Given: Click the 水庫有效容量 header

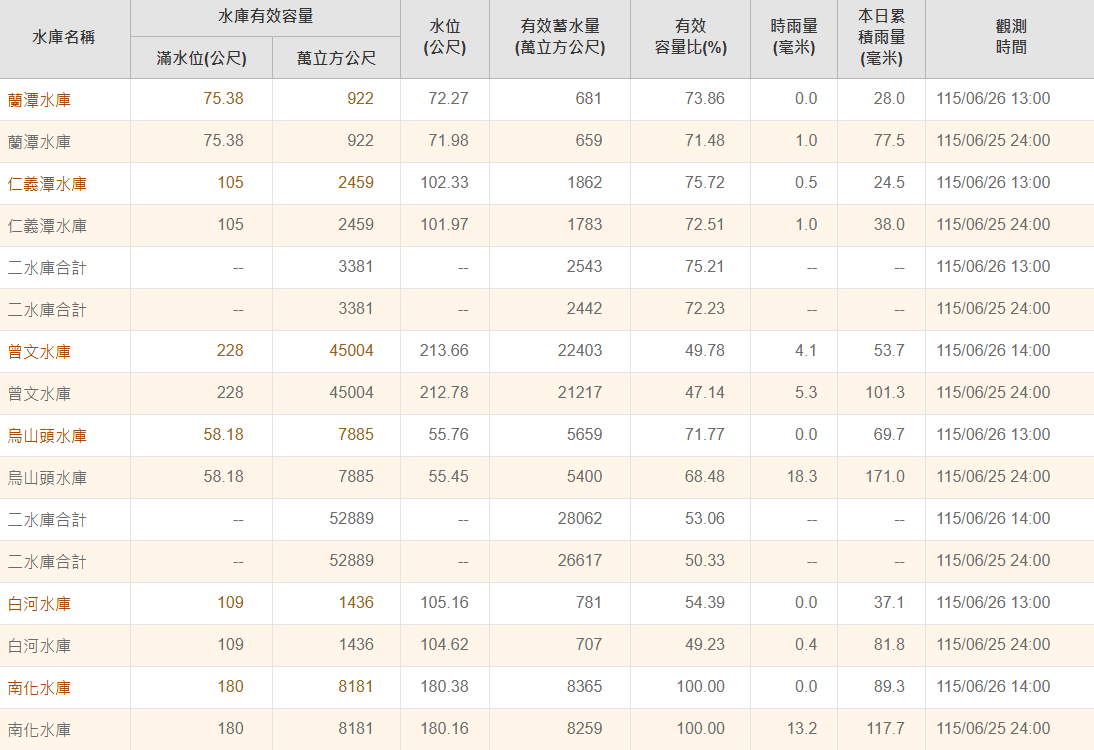Looking at the screenshot, I should 265,16.
